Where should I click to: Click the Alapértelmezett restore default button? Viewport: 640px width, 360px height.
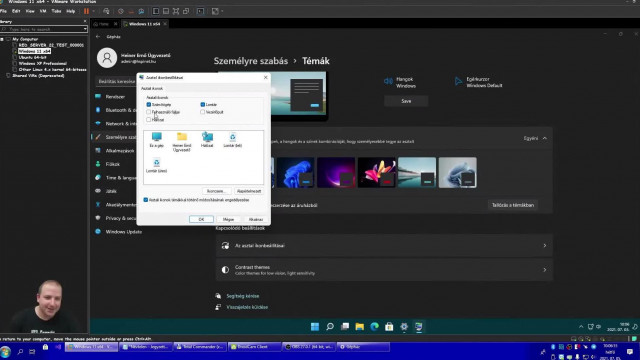[249, 191]
